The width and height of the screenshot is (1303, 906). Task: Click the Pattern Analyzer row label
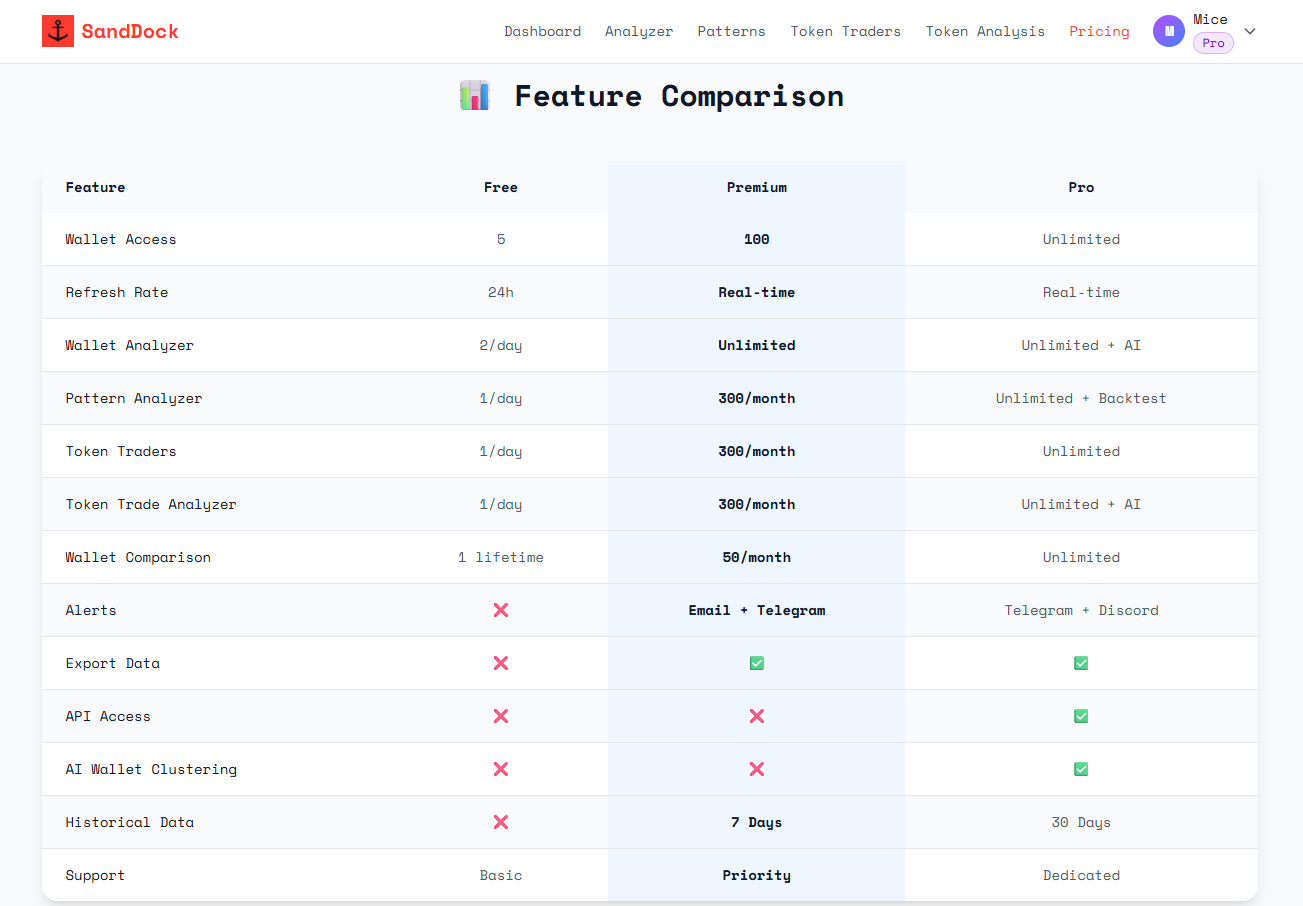[134, 398]
